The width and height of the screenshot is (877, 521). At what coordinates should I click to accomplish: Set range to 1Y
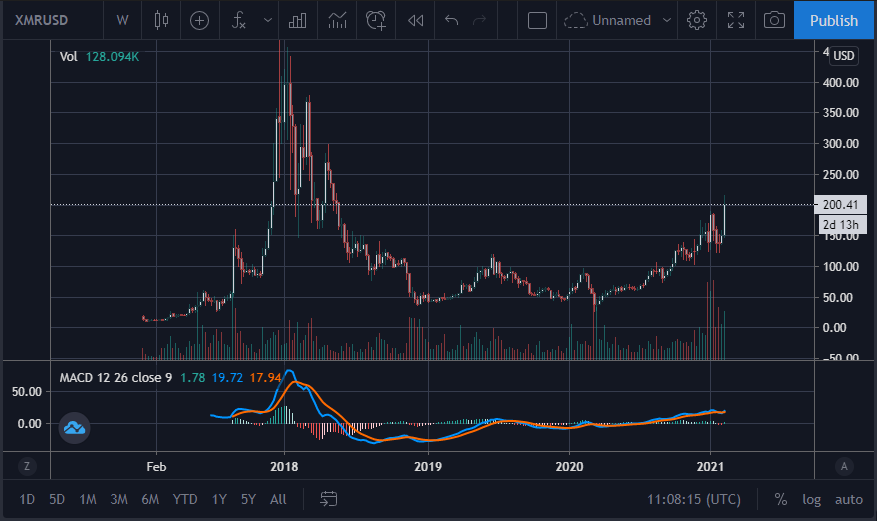219,499
